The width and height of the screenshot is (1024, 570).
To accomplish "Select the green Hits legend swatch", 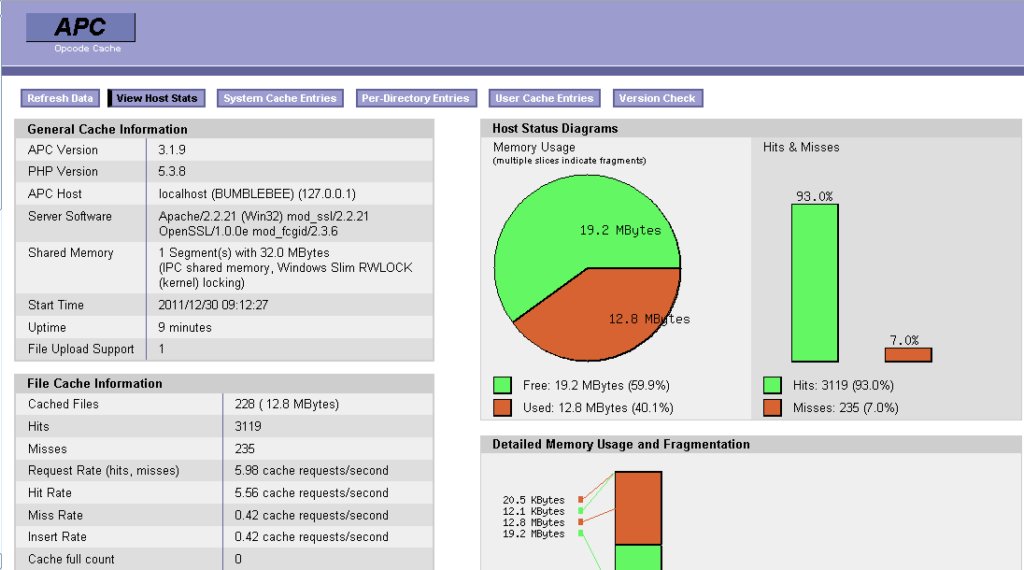I will tap(772, 385).
